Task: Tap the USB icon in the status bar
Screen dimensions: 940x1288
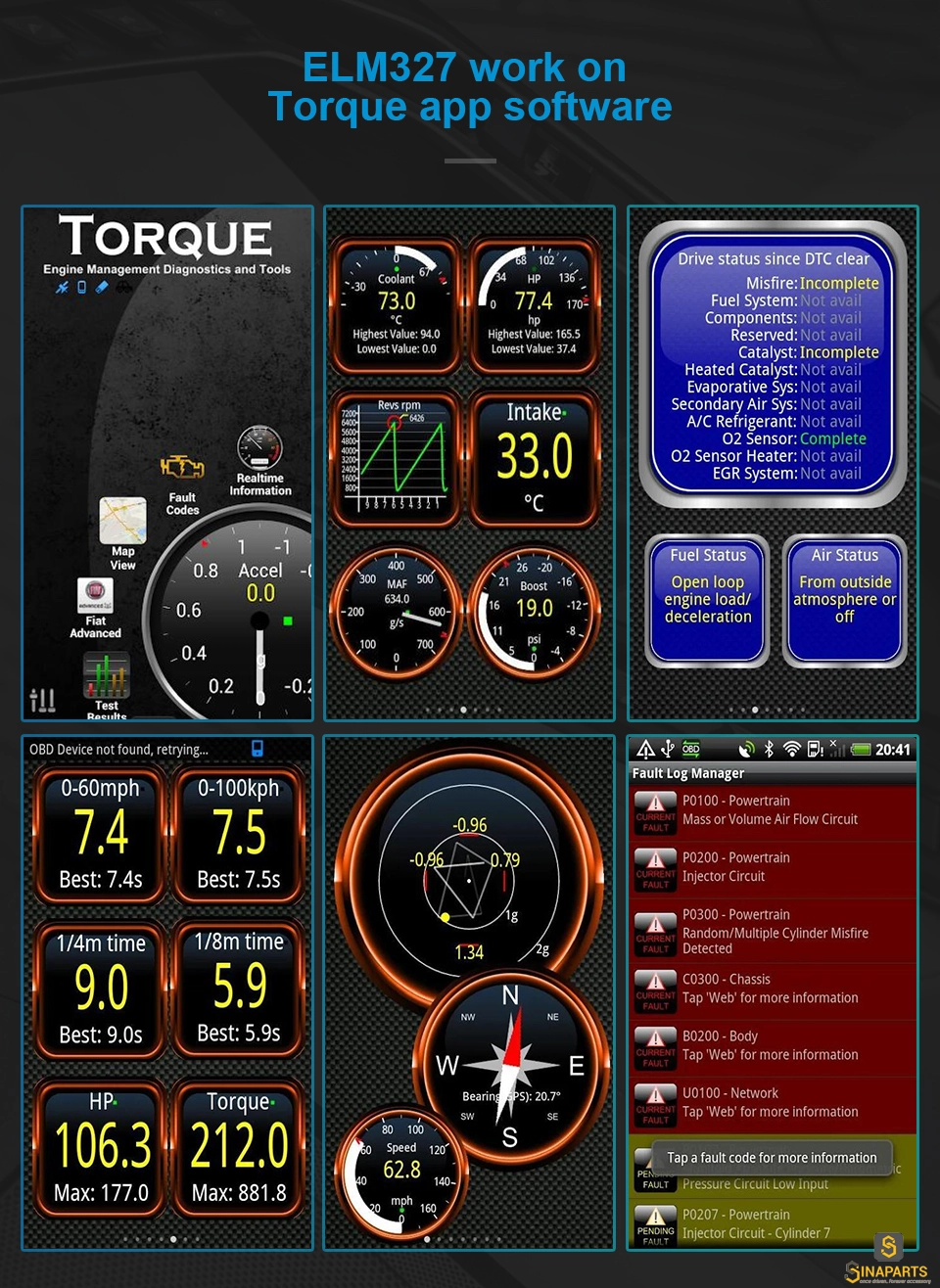Action: click(668, 750)
